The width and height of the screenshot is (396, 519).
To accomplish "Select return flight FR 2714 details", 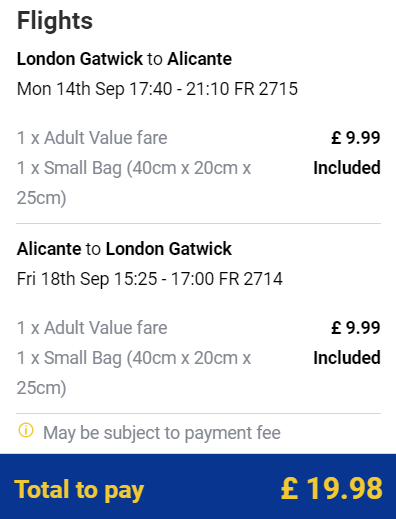I will point(150,279).
